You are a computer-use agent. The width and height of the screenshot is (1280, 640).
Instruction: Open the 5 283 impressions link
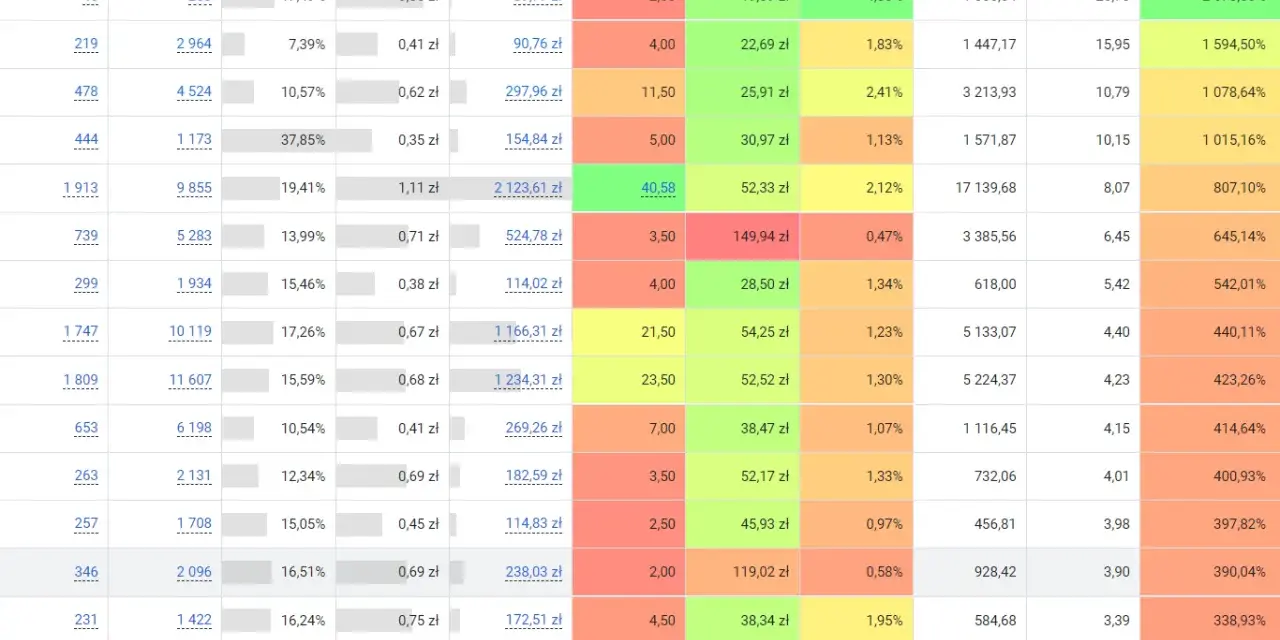[x=194, y=236]
